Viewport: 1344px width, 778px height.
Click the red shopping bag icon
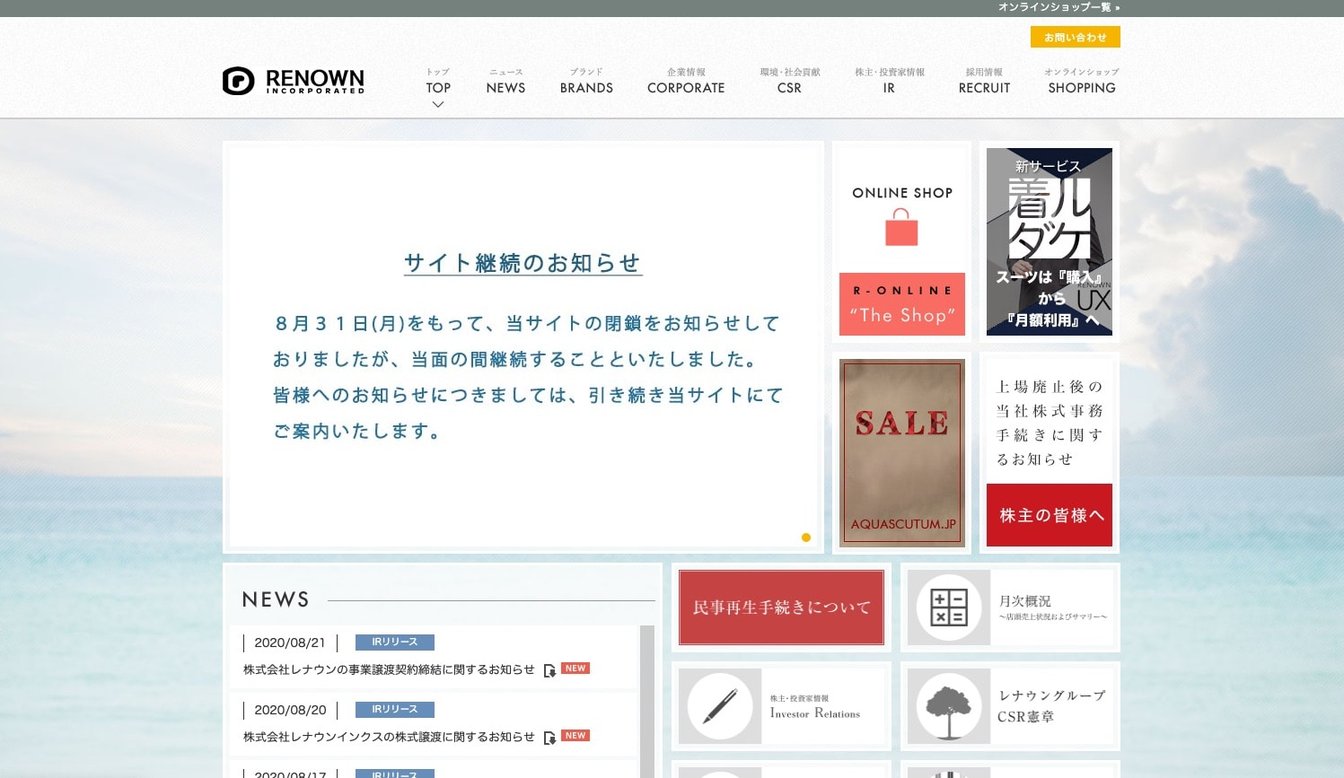(901, 227)
